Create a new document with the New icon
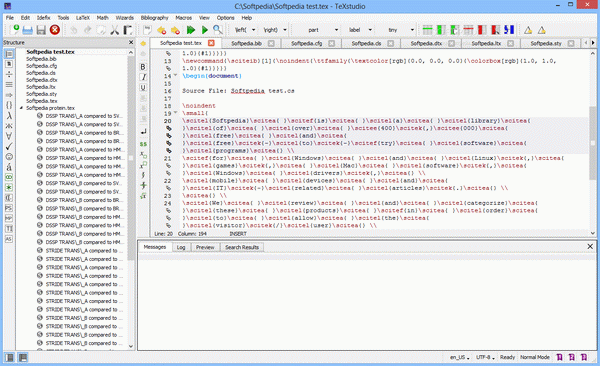 [x=15, y=29]
